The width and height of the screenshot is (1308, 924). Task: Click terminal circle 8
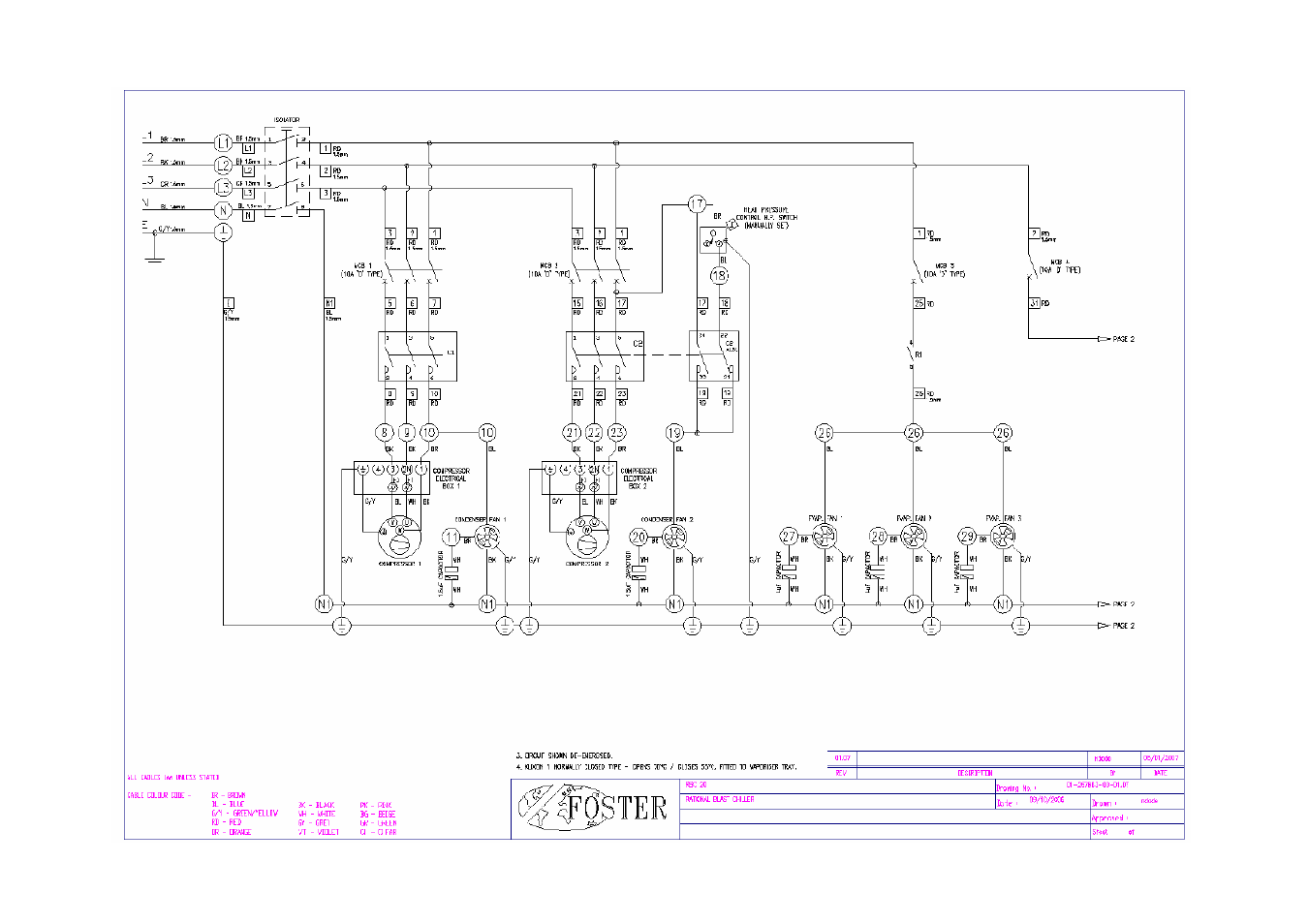(x=385, y=433)
